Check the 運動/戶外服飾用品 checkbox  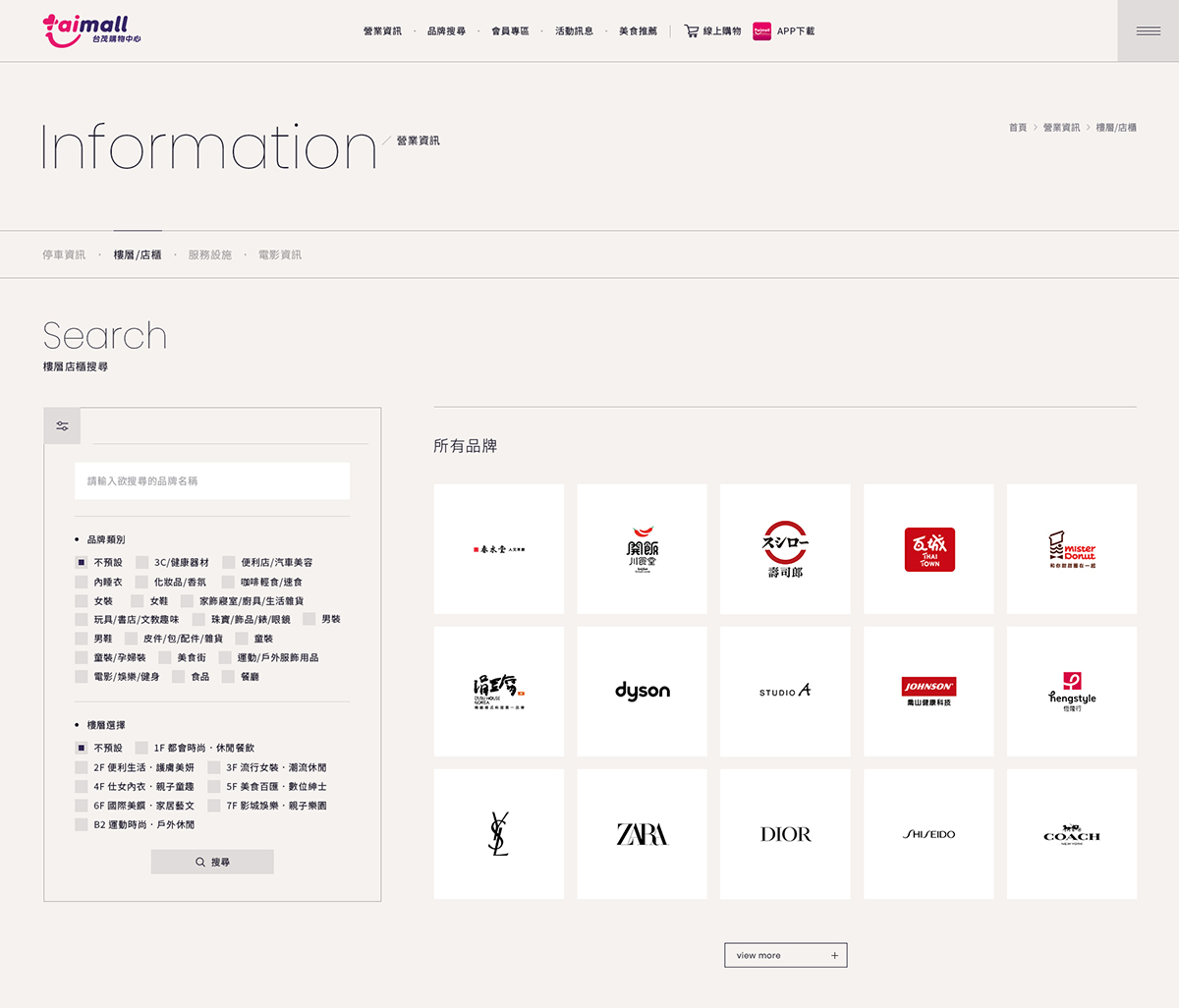coord(225,658)
